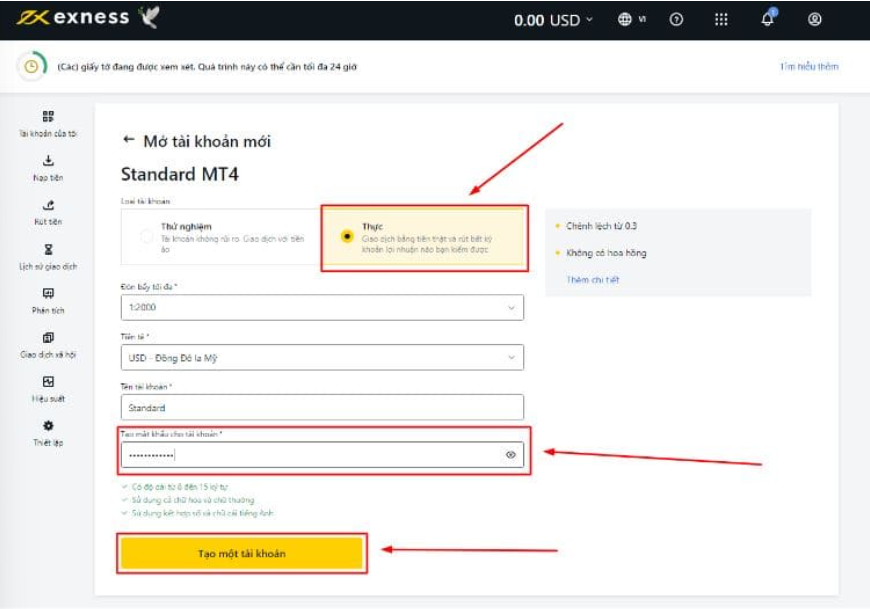Click the back arrow beside Mở tài khoản mới

(128, 140)
